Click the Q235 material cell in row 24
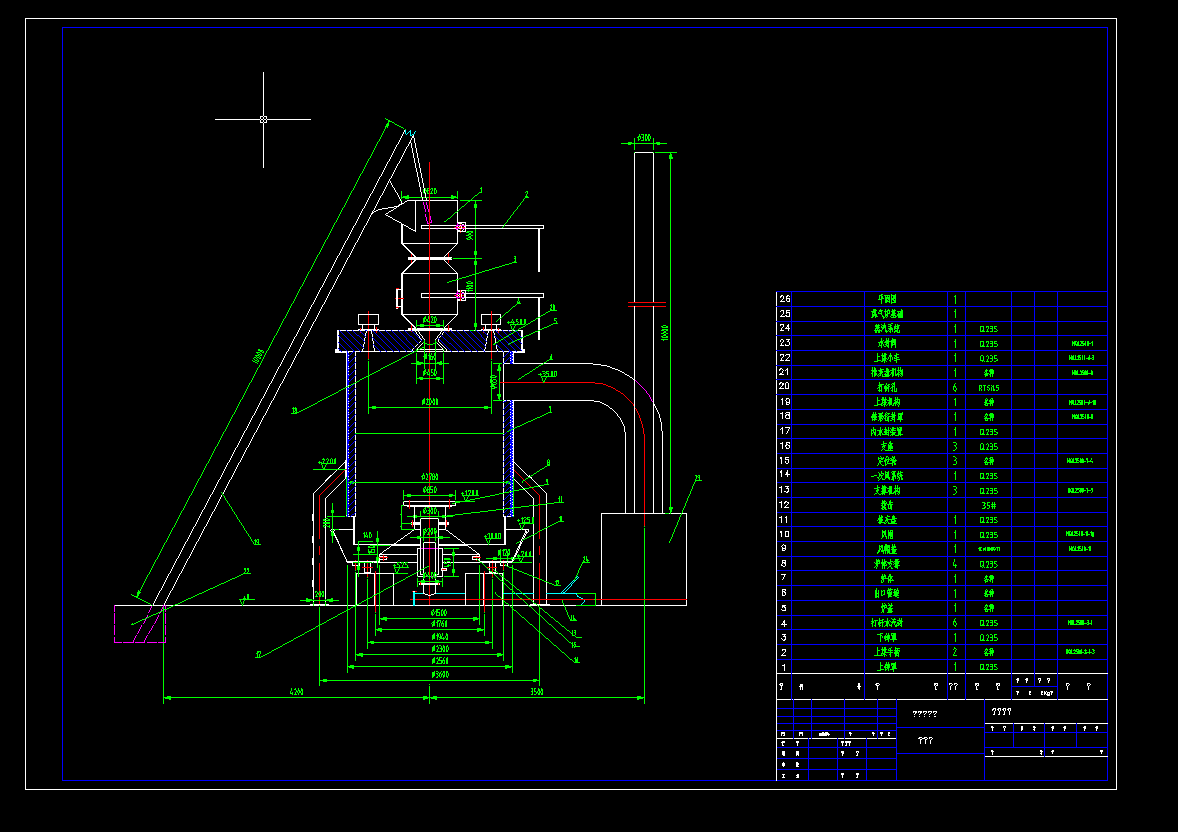 [989, 329]
